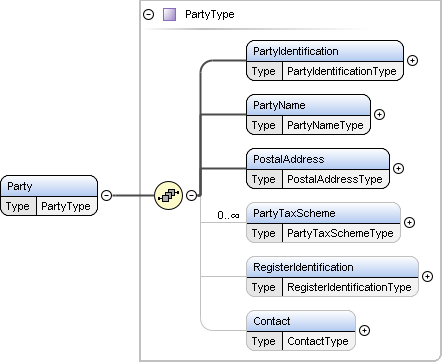Click the yellow sequence compositor icon
443x363 pixels.
coord(169,195)
